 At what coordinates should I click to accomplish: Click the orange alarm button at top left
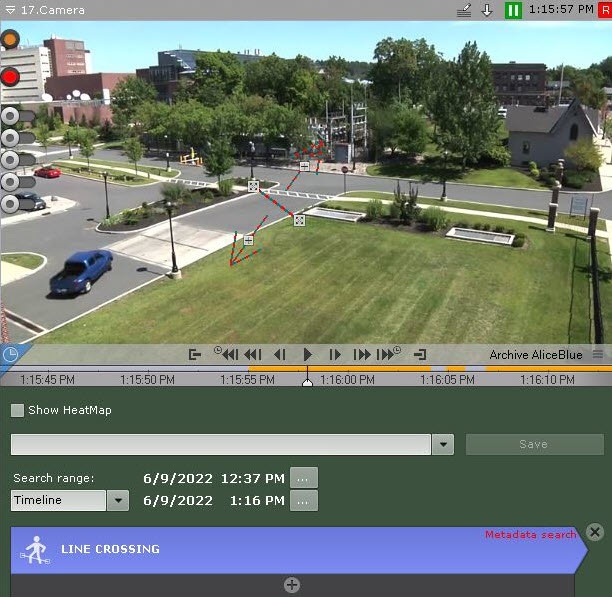[10, 40]
